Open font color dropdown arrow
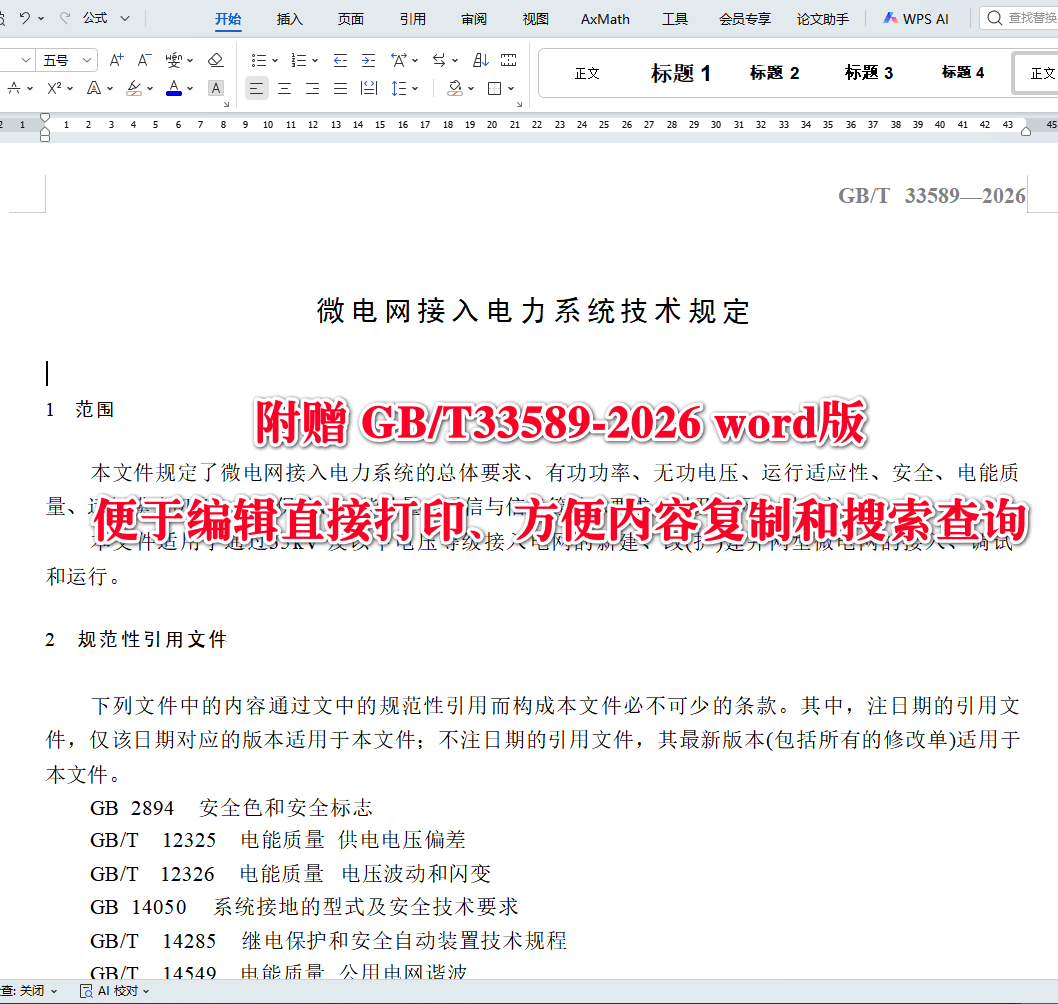This screenshot has width=1058, height=1004. [x=190, y=88]
